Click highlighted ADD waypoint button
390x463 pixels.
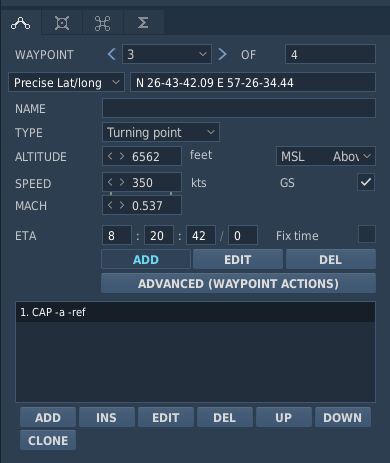146,259
